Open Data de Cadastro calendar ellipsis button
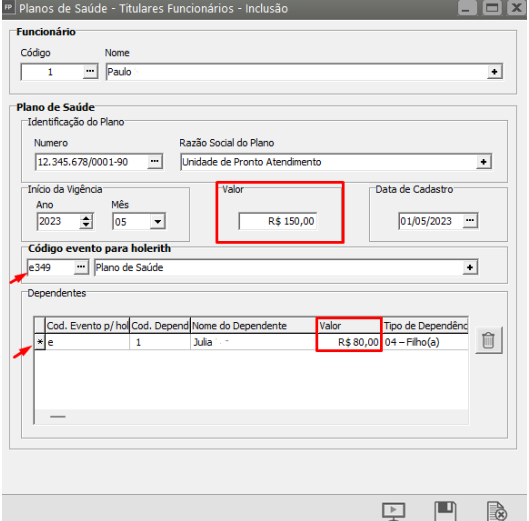This screenshot has width=529, height=521. point(470,221)
